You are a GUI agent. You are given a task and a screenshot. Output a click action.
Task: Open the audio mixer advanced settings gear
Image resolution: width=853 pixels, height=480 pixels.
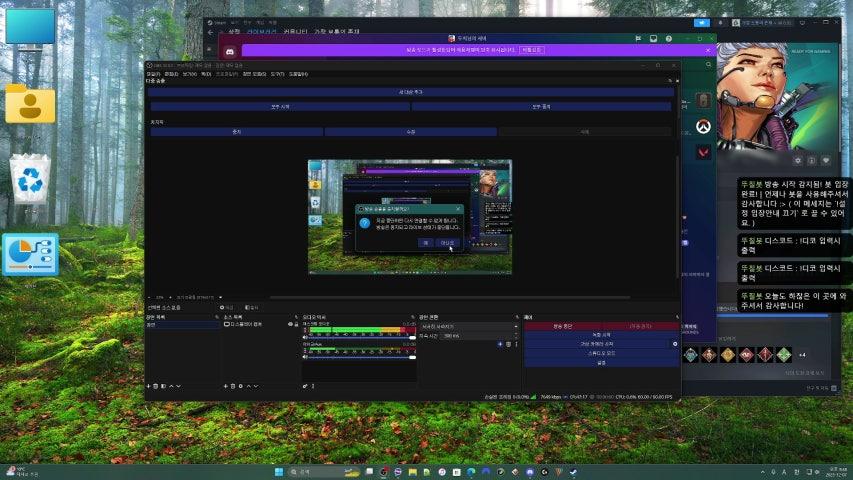(306, 385)
